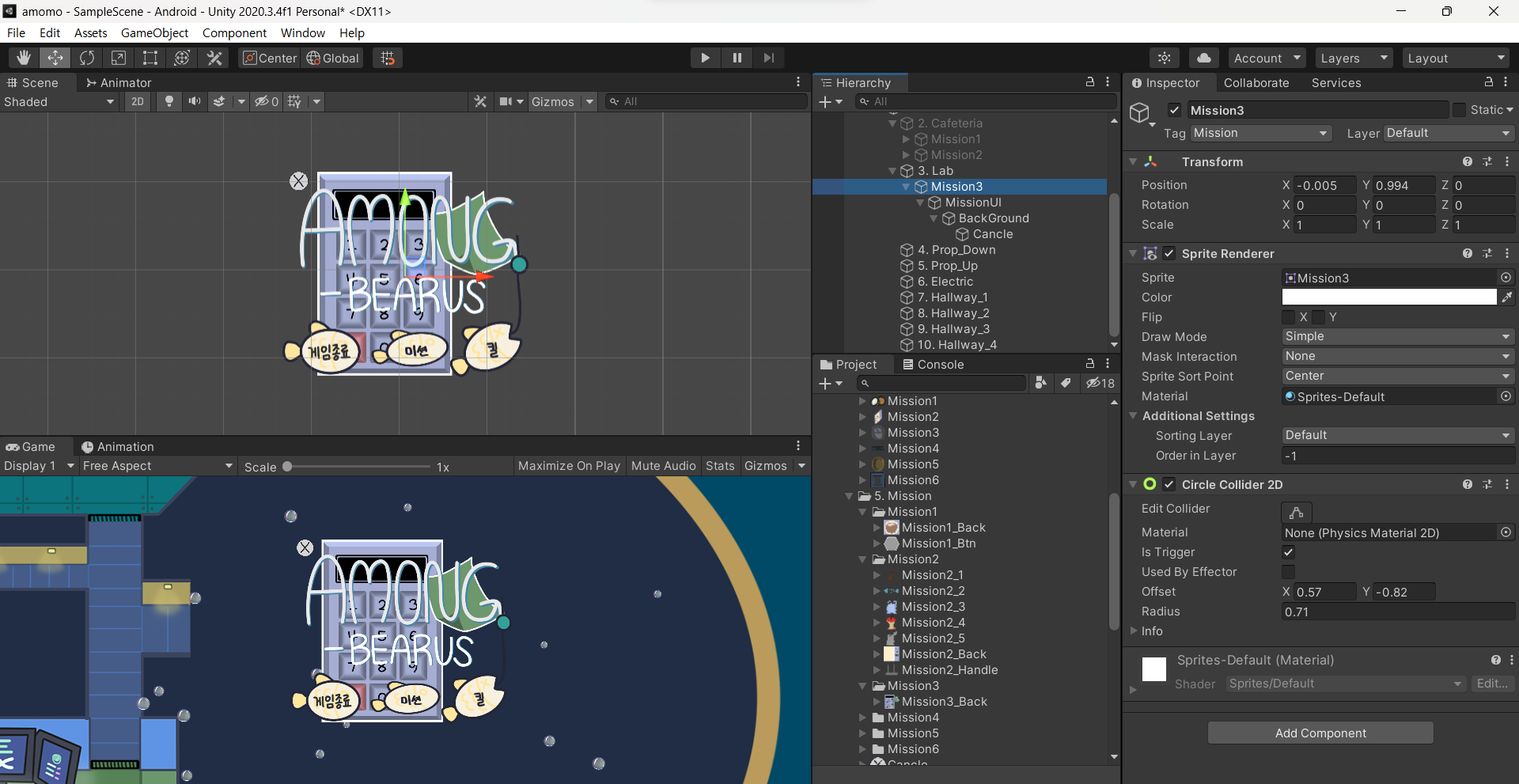1519x784 pixels.
Task: Select the Scale tool
Action: coord(119,58)
